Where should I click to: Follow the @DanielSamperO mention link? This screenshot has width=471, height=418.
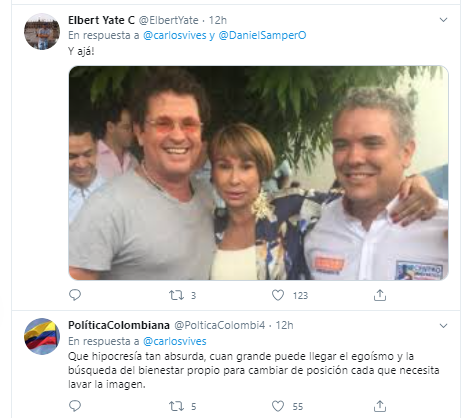click(x=262, y=35)
